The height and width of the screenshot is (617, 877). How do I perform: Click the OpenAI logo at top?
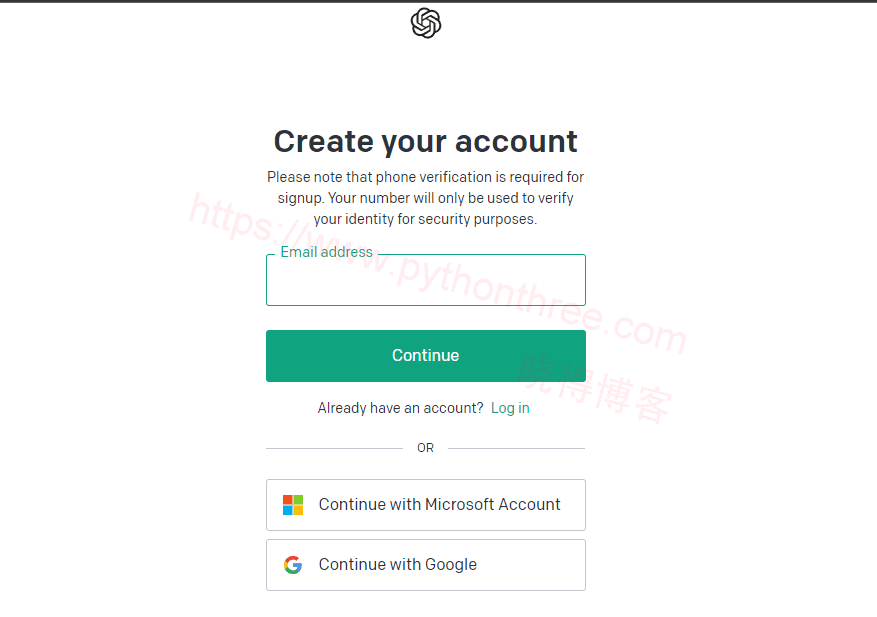426,23
